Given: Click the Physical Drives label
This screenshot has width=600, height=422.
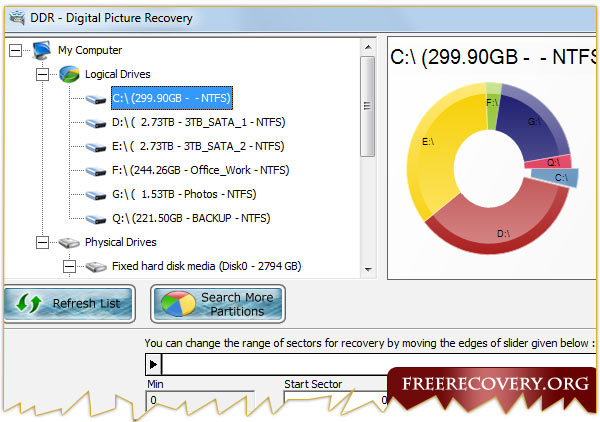Looking at the screenshot, I should (x=121, y=242).
